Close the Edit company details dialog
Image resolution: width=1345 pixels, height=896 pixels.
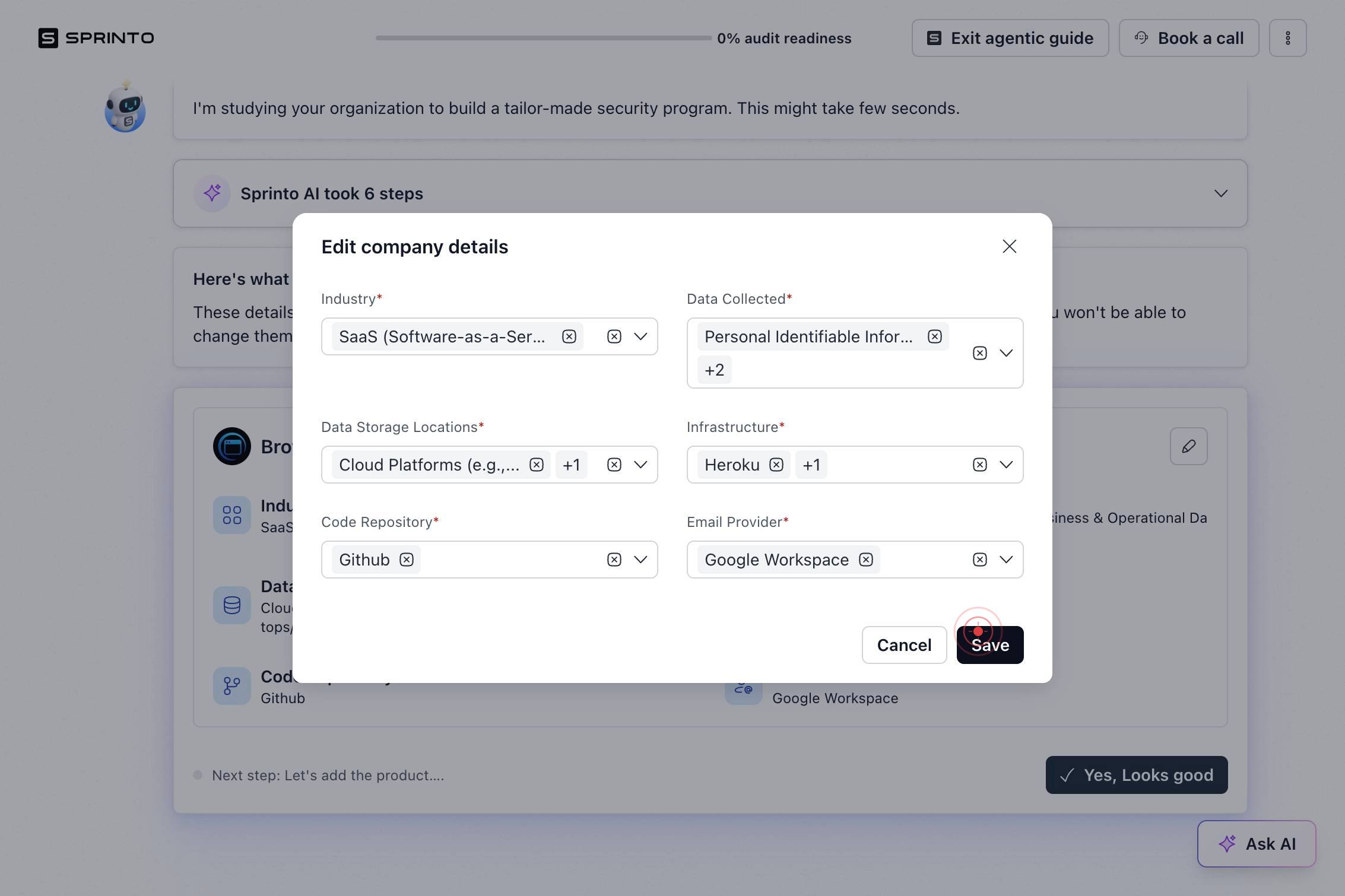point(1009,246)
